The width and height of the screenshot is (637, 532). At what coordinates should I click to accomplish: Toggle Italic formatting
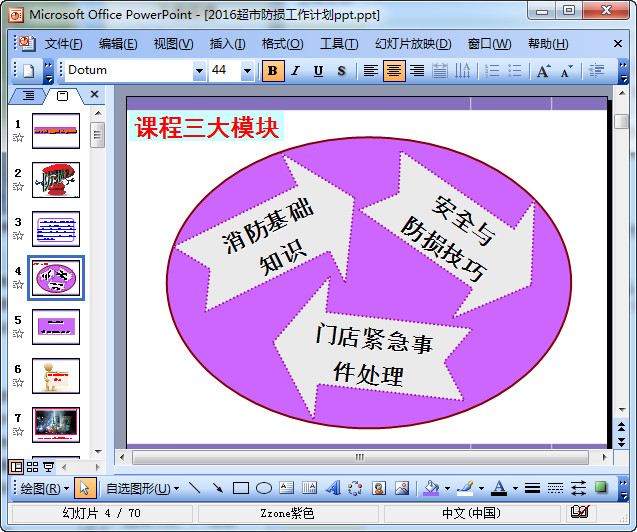pyautogui.click(x=295, y=71)
